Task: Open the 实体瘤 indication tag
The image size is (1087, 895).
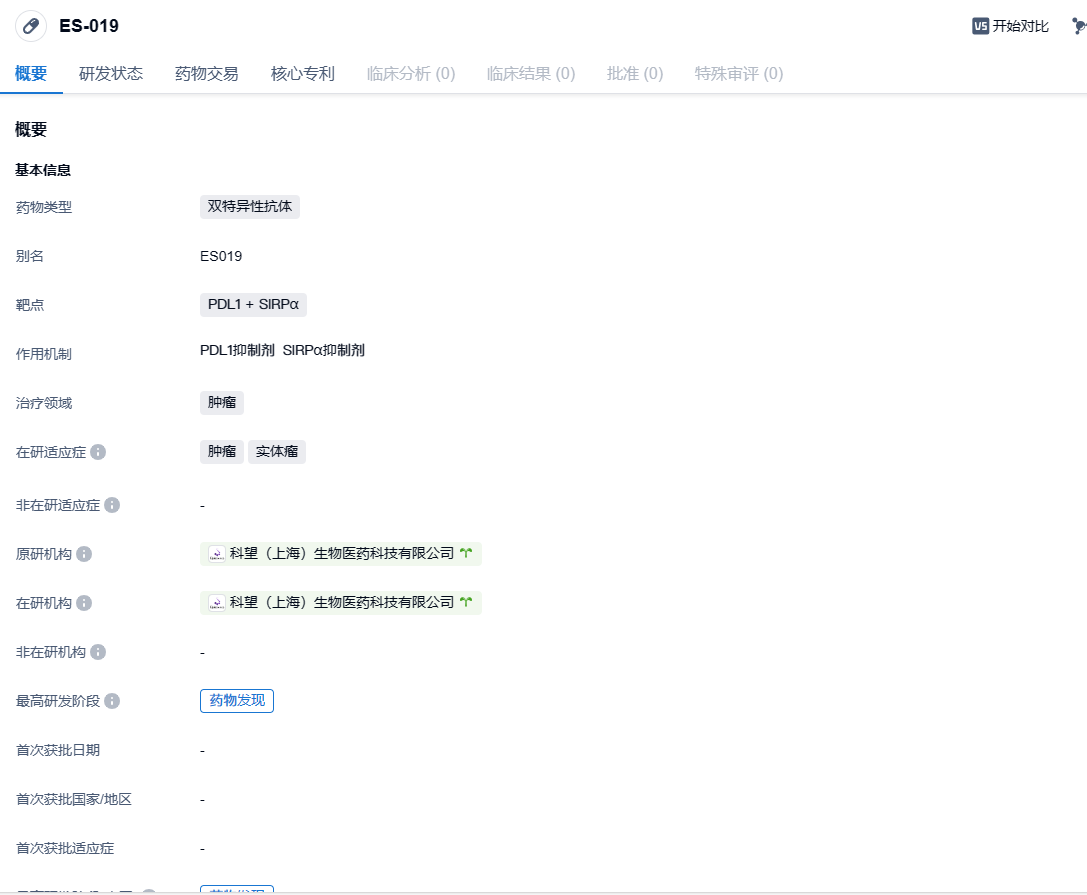Action: [277, 452]
